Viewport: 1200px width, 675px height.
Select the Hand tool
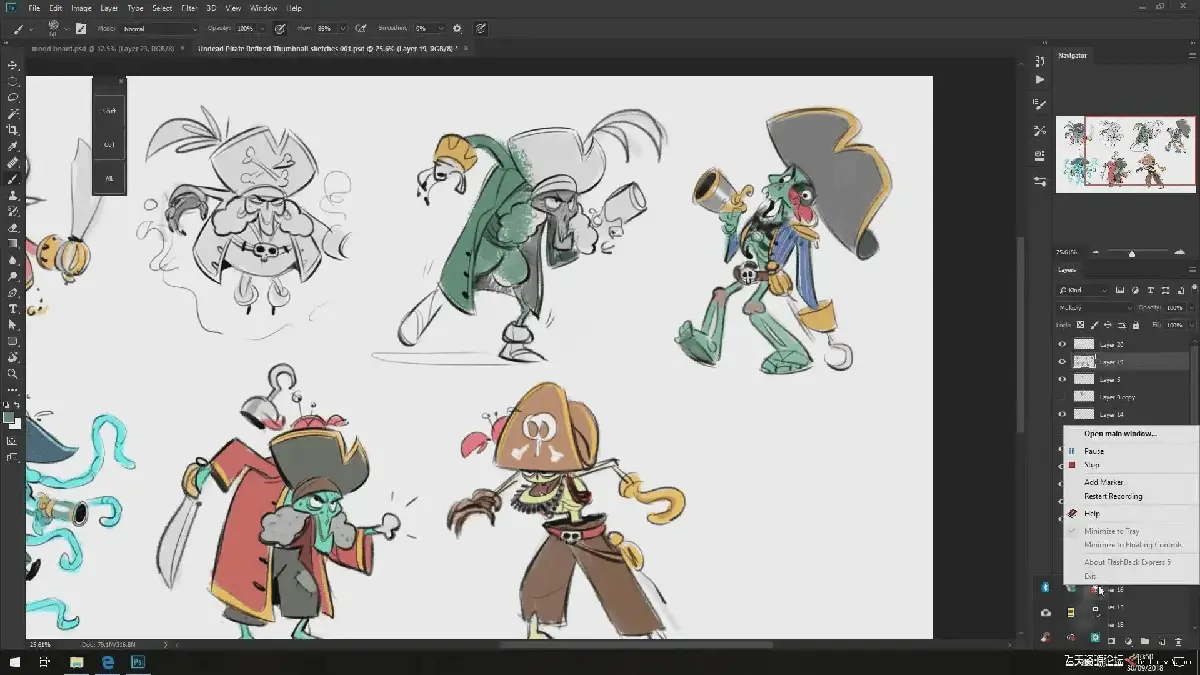[x=13, y=357]
